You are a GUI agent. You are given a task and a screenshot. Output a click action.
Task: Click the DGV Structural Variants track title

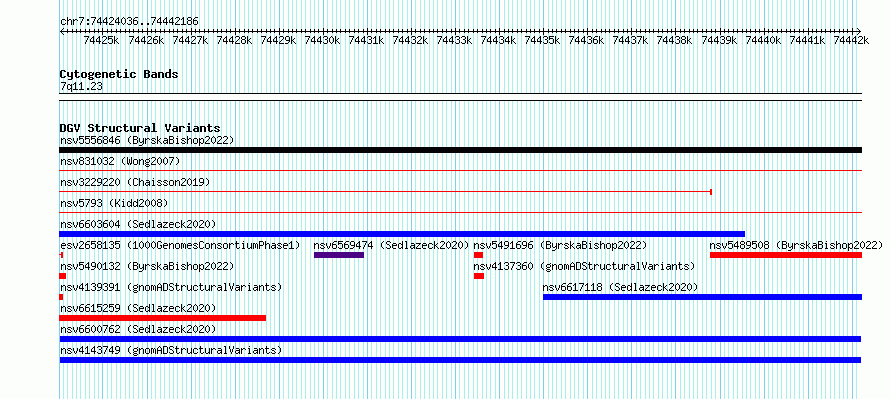[x=140, y=128]
